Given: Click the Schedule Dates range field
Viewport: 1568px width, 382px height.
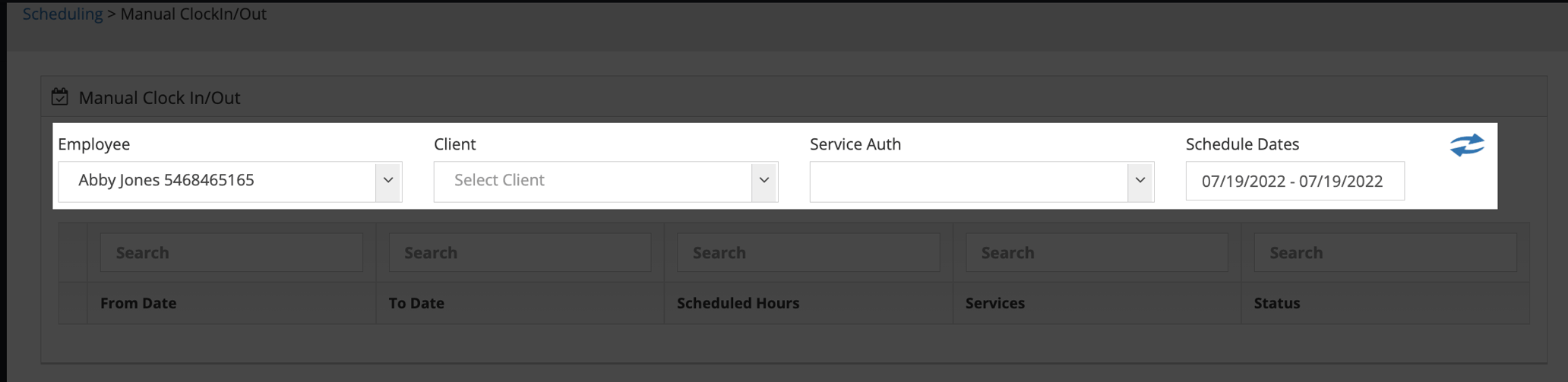Looking at the screenshot, I should click(1294, 181).
